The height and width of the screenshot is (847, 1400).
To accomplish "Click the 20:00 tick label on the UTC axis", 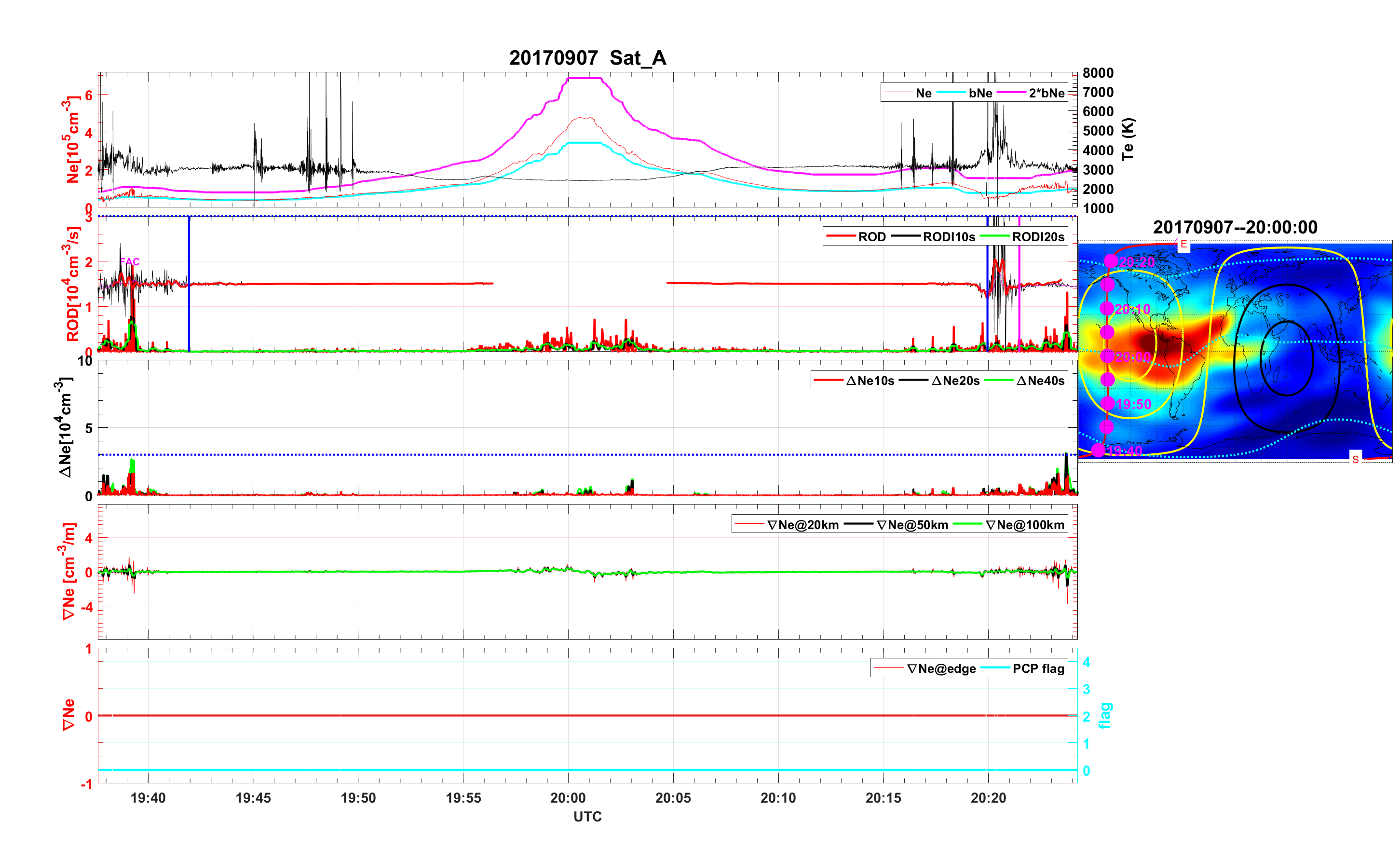I will pos(568,797).
